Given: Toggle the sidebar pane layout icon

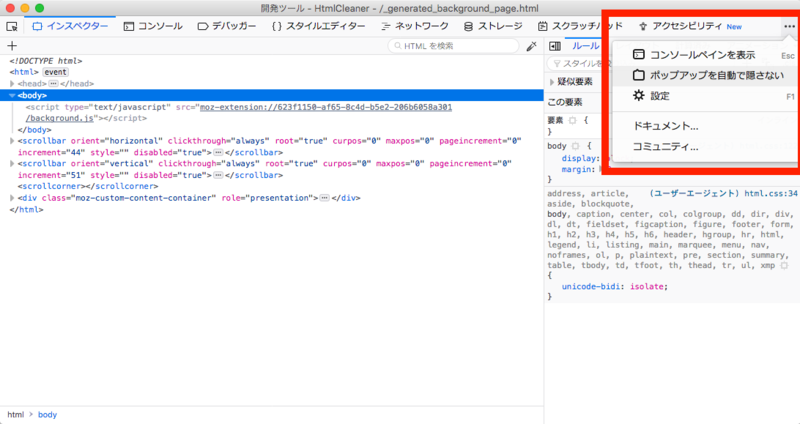Looking at the screenshot, I should (x=555, y=46).
